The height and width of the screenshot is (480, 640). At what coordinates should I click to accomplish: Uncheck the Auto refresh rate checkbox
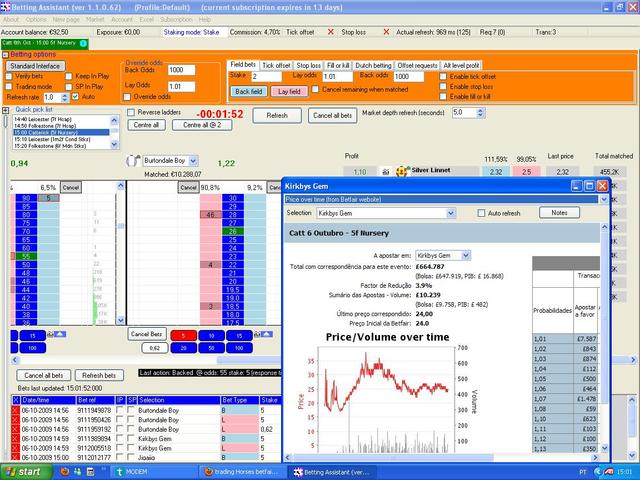pyautogui.click(x=75, y=97)
